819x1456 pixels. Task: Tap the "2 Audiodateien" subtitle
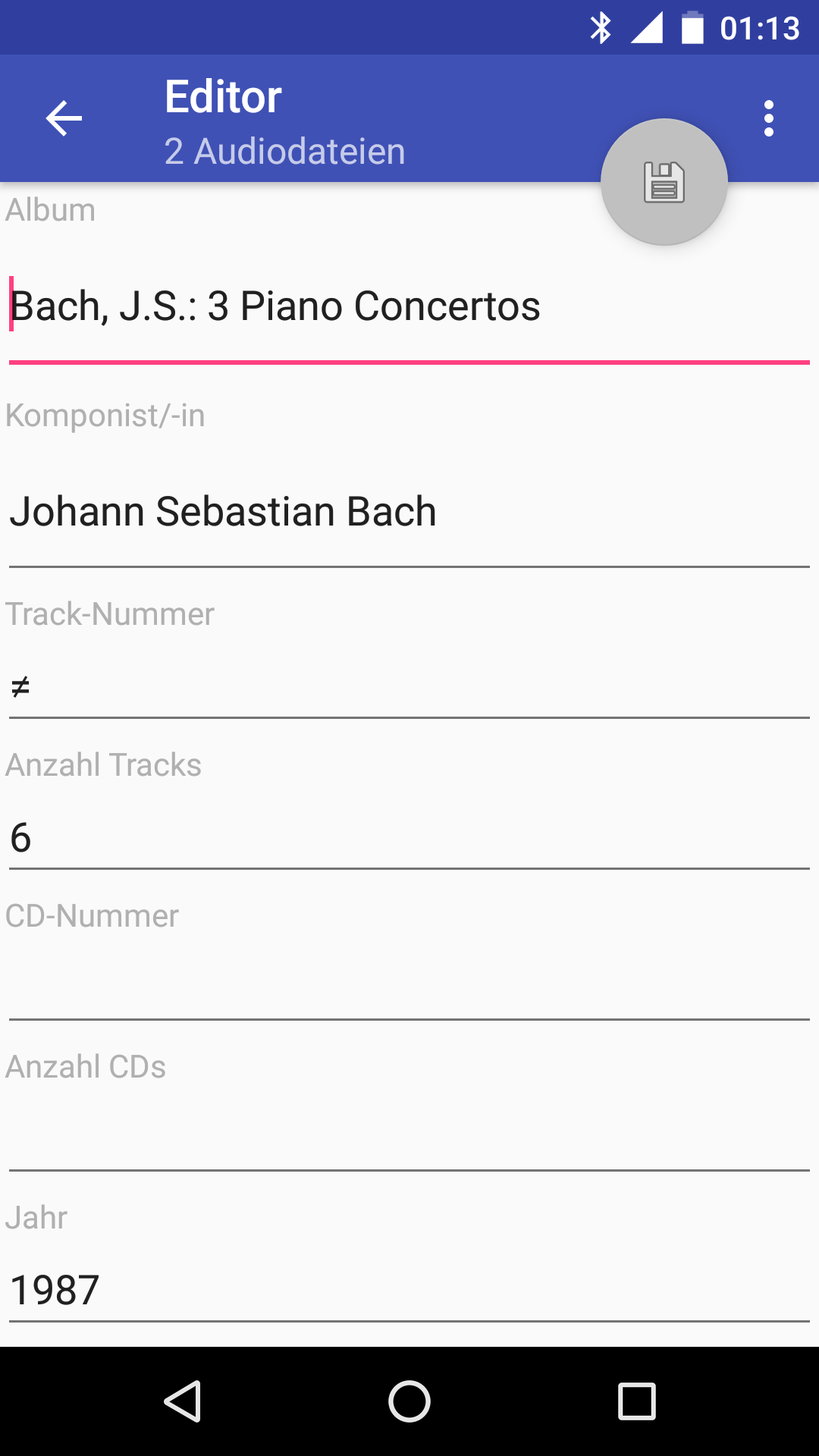point(285,151)
